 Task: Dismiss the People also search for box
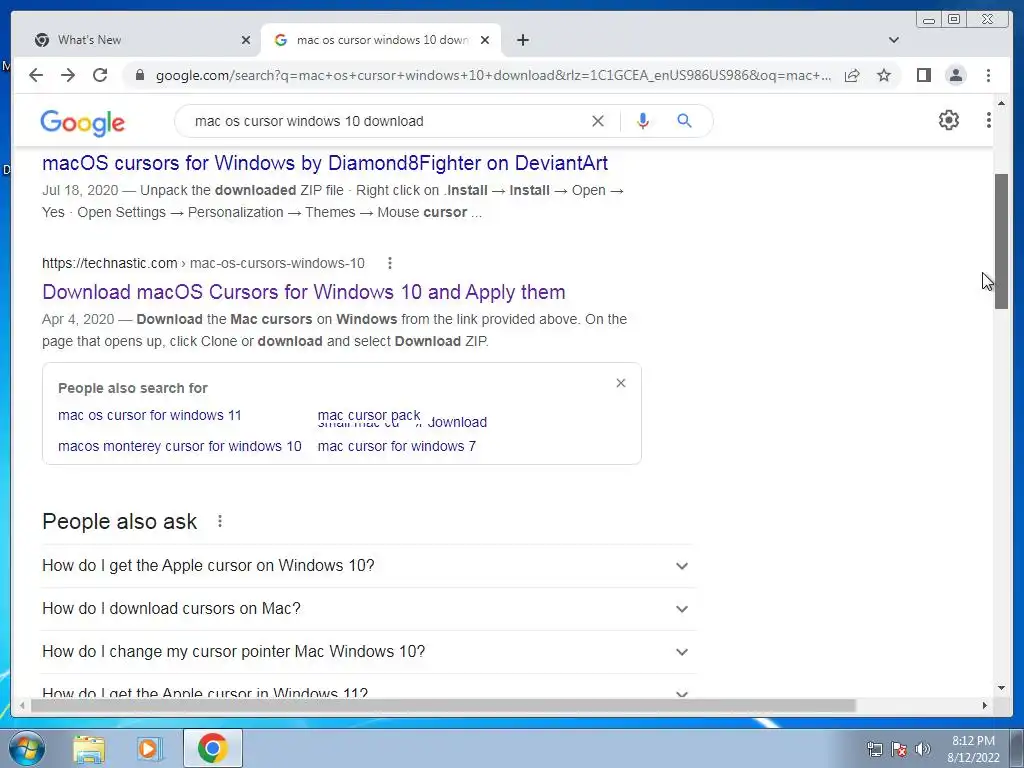pyautogui.click(x=621, y=383)
